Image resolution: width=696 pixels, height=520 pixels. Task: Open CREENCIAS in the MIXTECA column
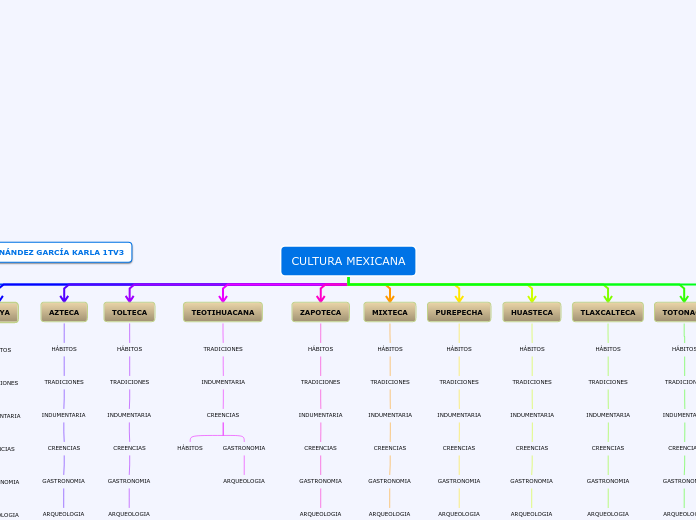coord(390,448)
